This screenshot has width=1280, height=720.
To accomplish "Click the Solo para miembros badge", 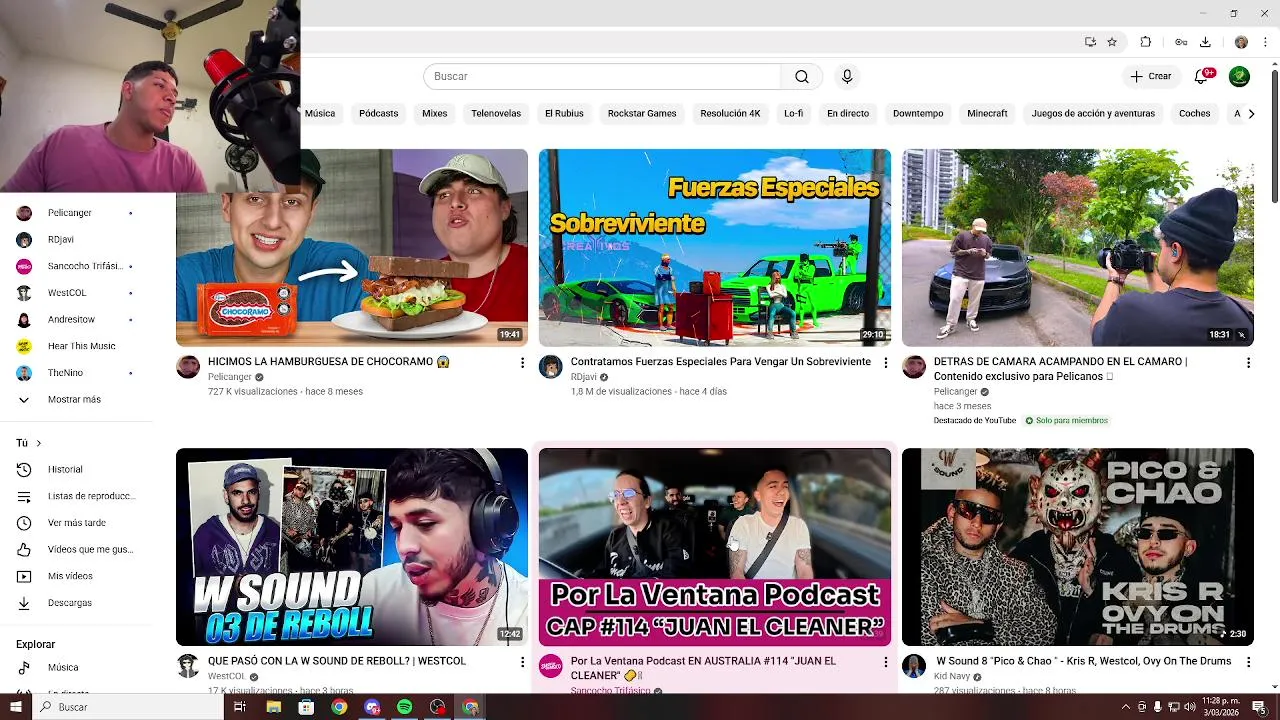I will tap(1067, 421).
